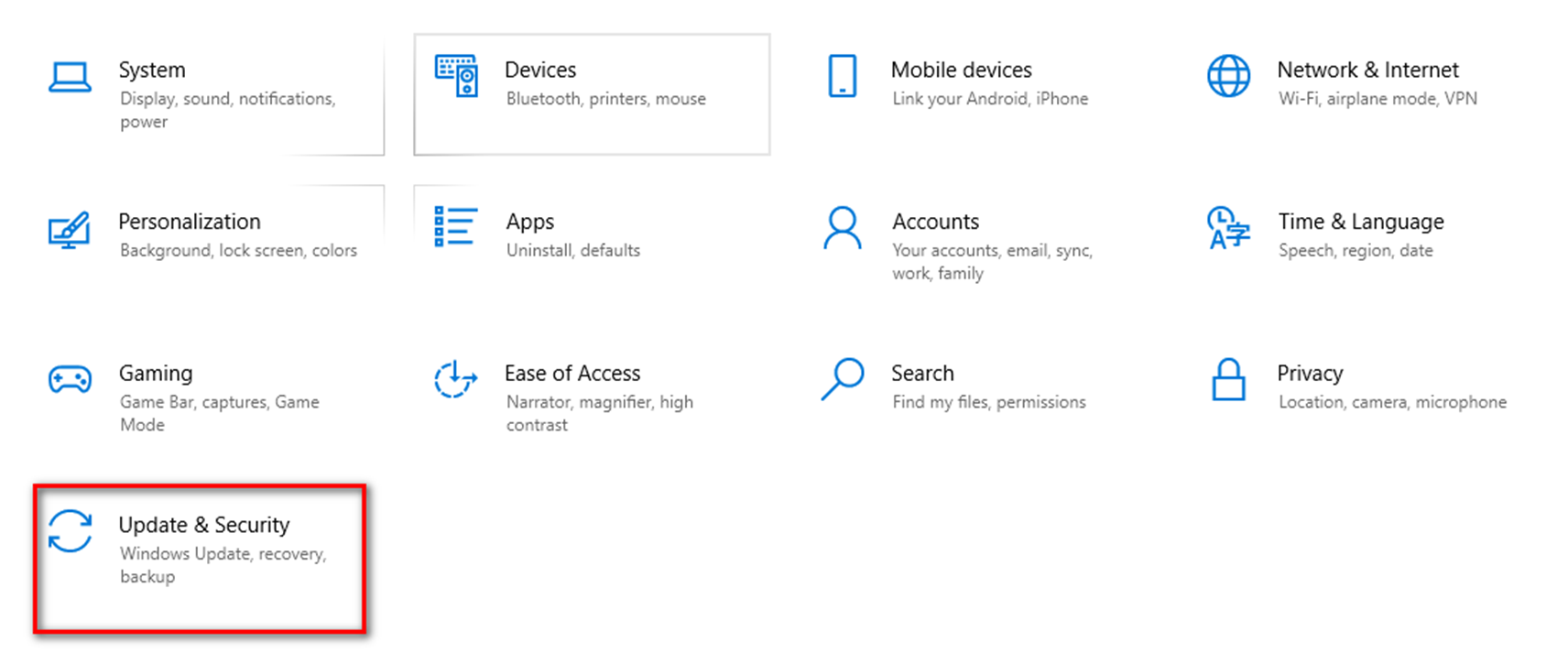Open the Gaming settings title
The image size is (1568, 664).
(156, 374)
